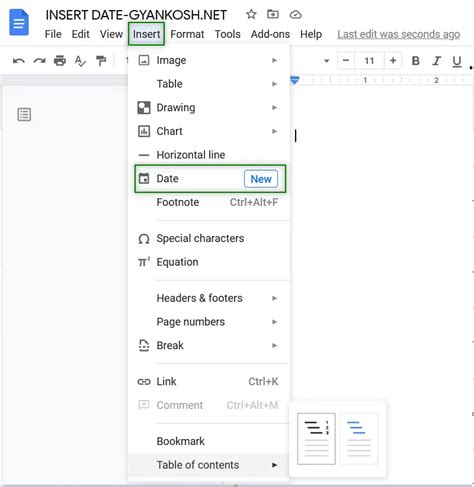Open the last edit history link
This screenshot has height=487, width=474.
coord(399,34)
